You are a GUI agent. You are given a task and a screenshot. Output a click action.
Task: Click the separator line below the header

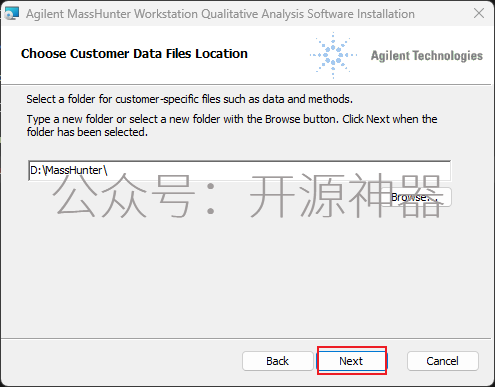247,85
